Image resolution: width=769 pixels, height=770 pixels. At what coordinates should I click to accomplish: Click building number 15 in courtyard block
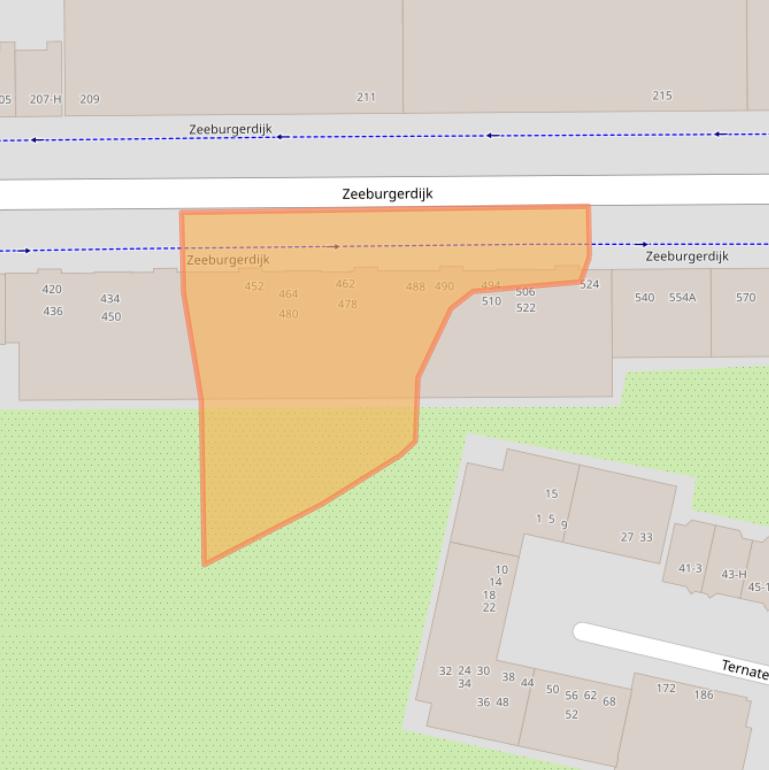click(x=551, y=494)
